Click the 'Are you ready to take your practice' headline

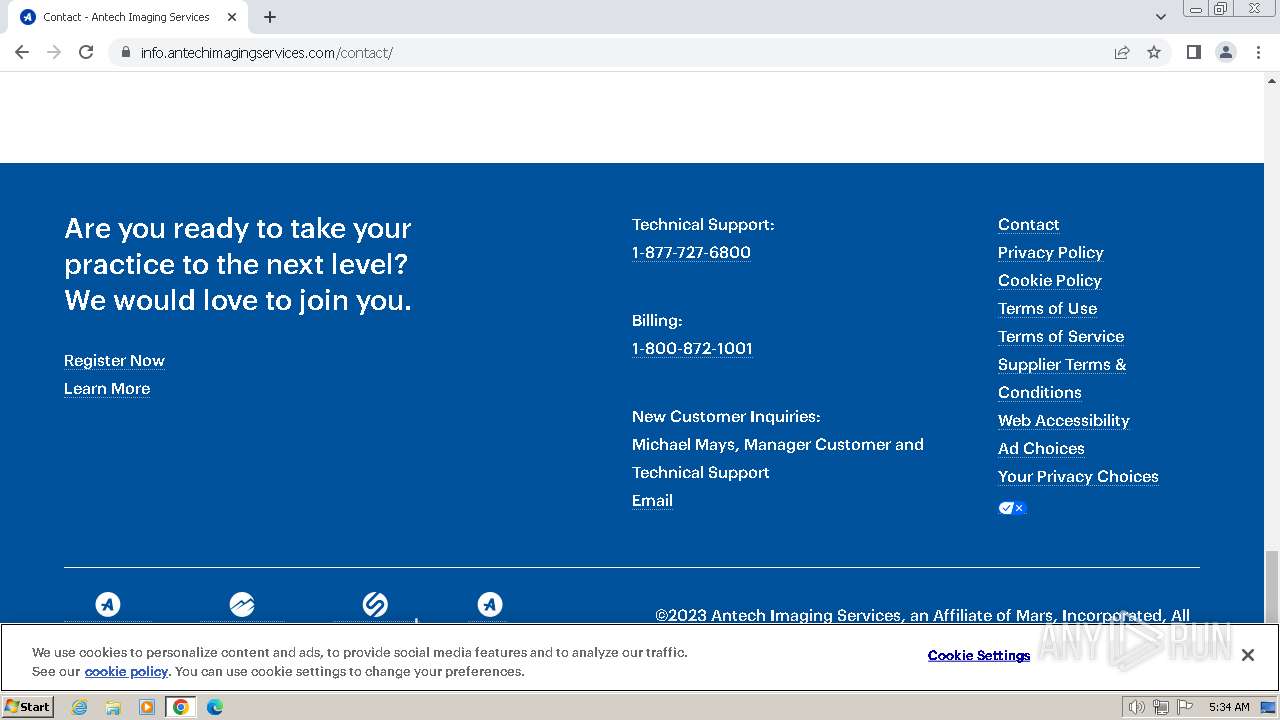[x=238, y=264]
